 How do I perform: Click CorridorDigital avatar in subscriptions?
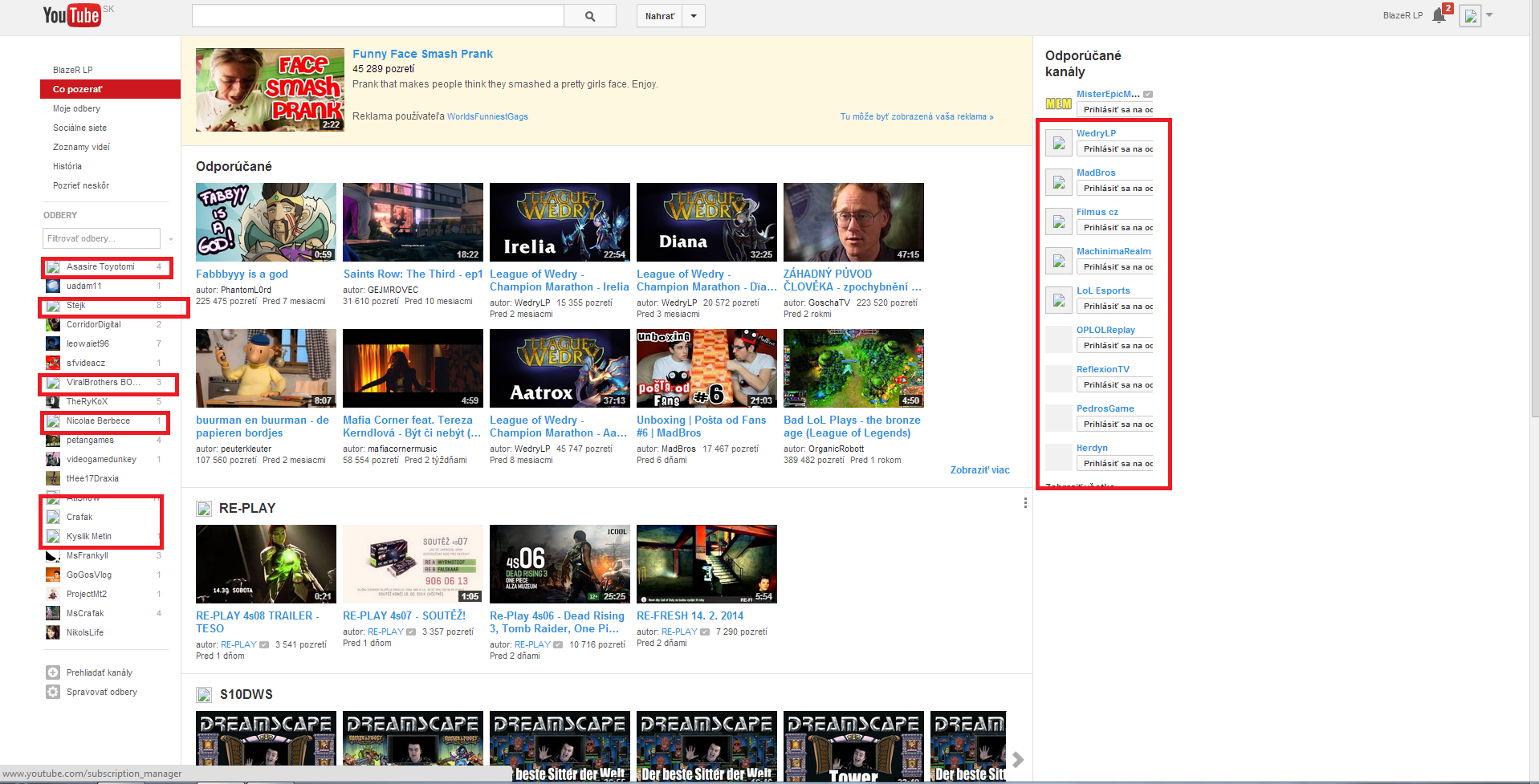pyautogui.click(x=53, y=324)
